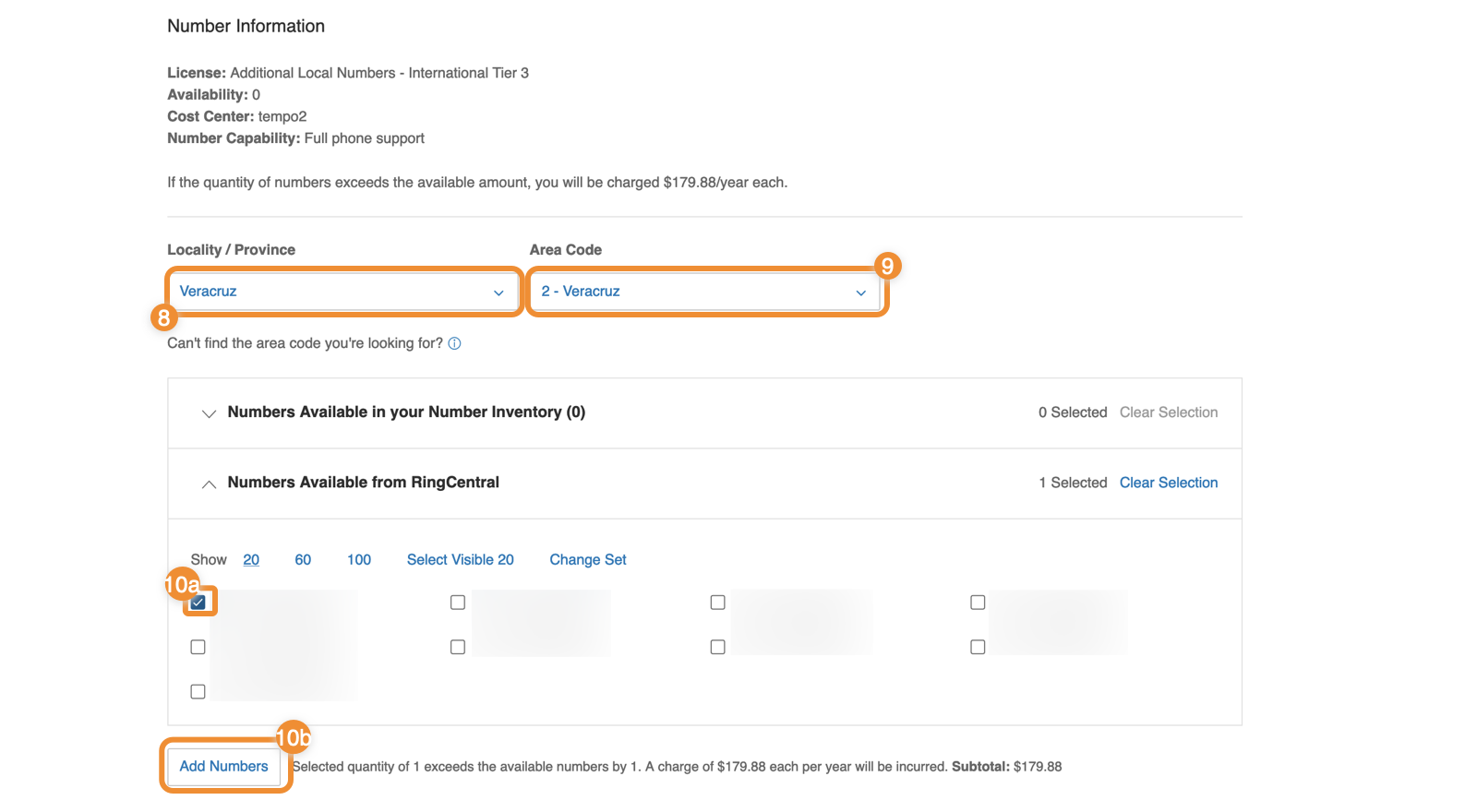Uncheck the selected first number checkbox

198,603
